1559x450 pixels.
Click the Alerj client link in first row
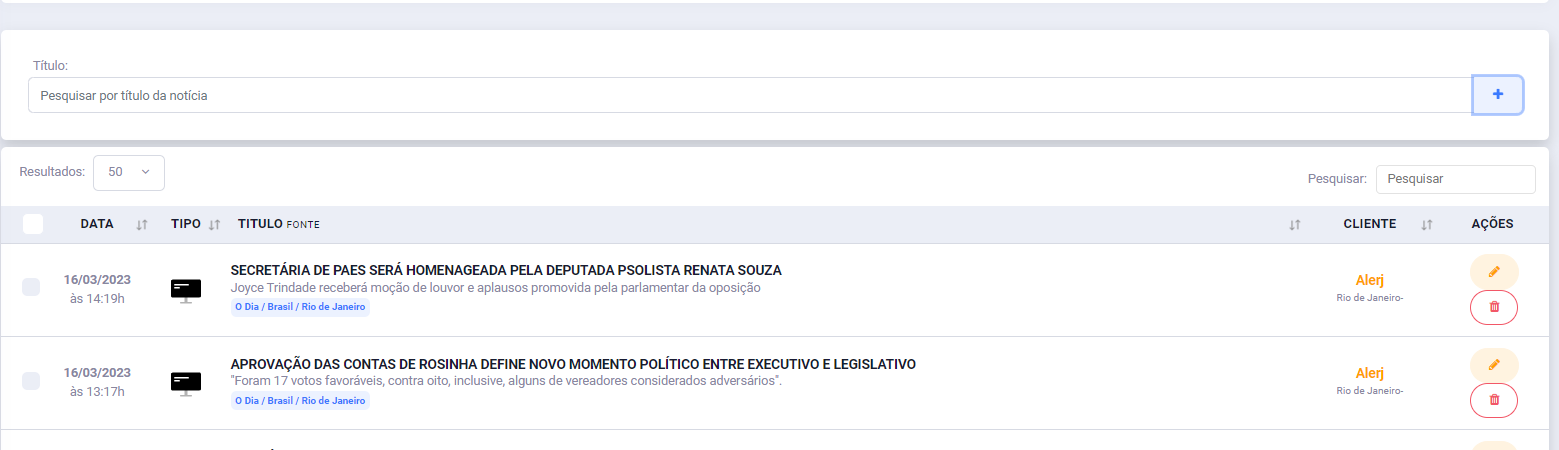coord(1370,280)
